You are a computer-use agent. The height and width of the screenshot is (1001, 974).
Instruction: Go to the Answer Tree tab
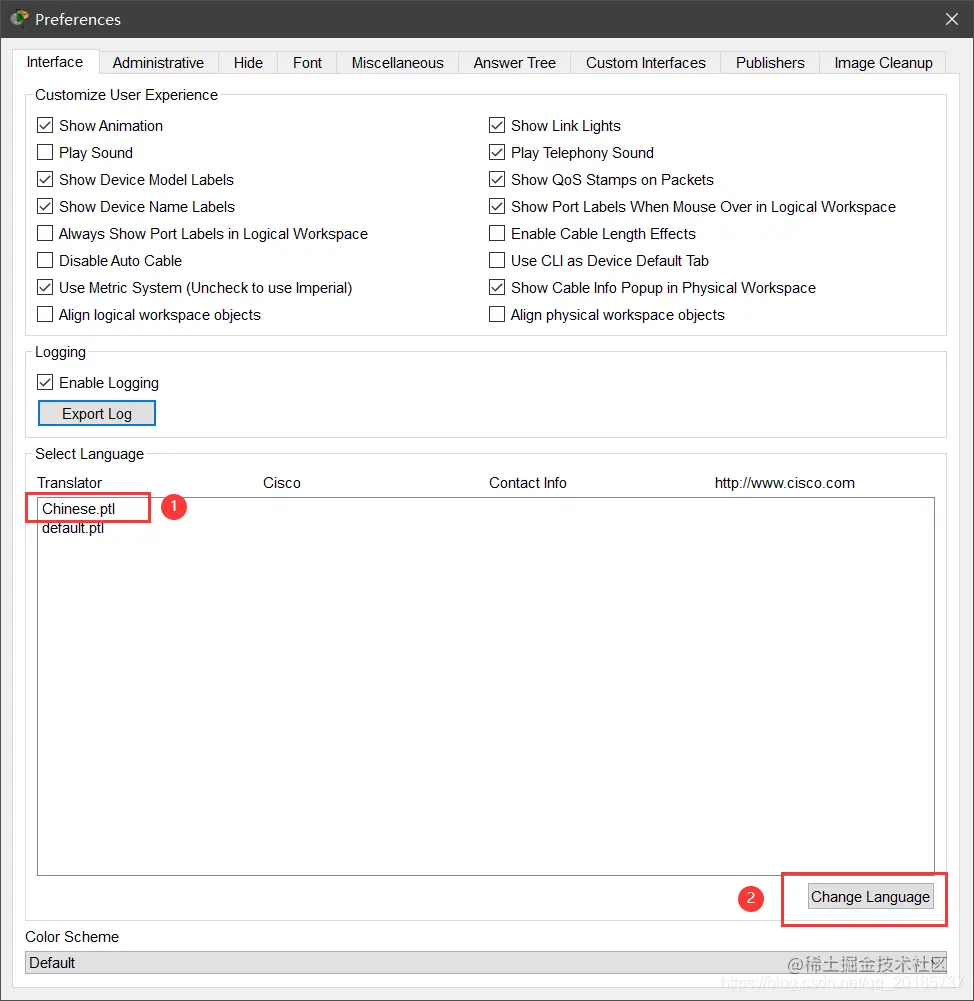[x=514, y=63]
